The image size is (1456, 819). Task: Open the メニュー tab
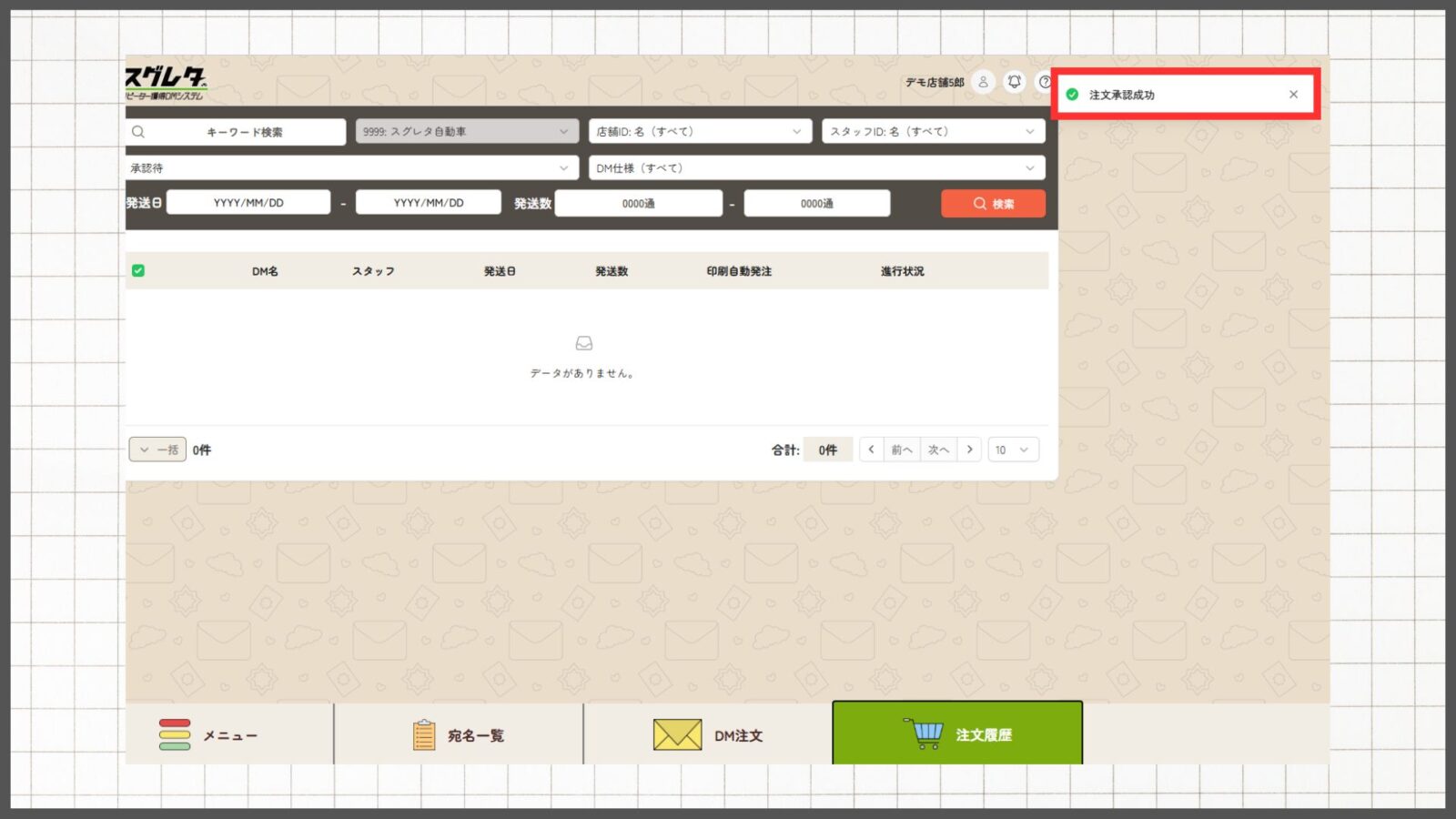[x=229, y=734]
